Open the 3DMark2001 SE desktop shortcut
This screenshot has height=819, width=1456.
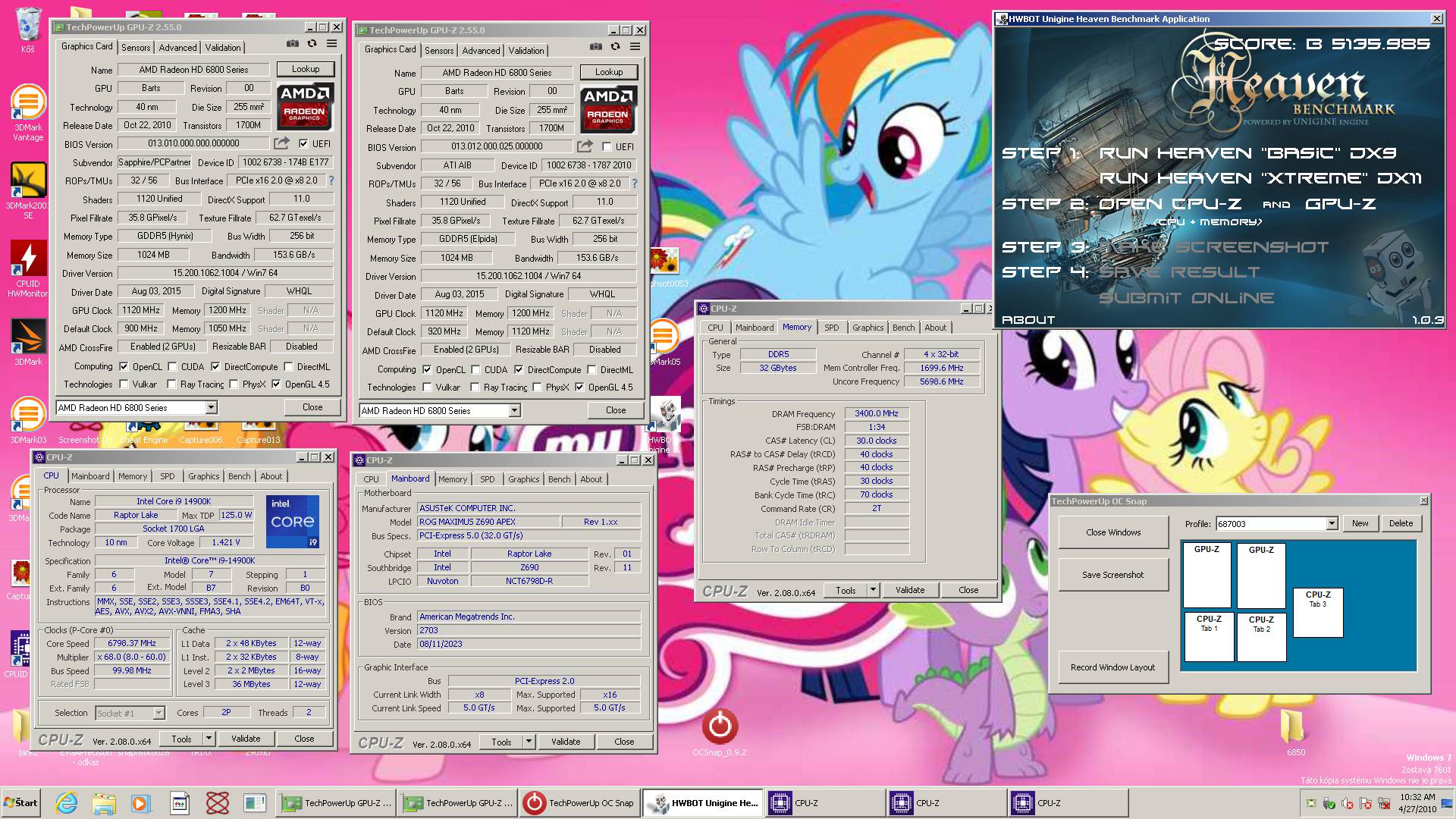point(28,192)
